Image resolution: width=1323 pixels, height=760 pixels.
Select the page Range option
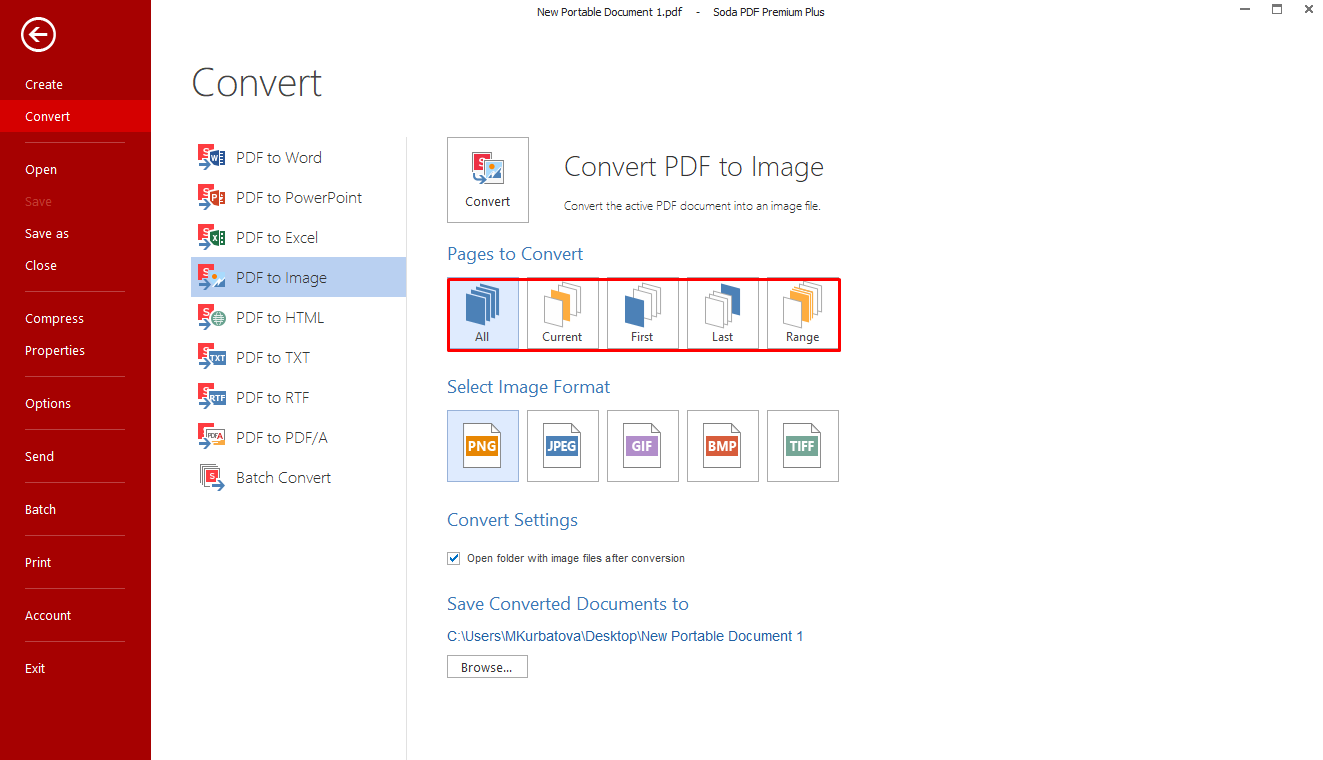tap(802, 314)
